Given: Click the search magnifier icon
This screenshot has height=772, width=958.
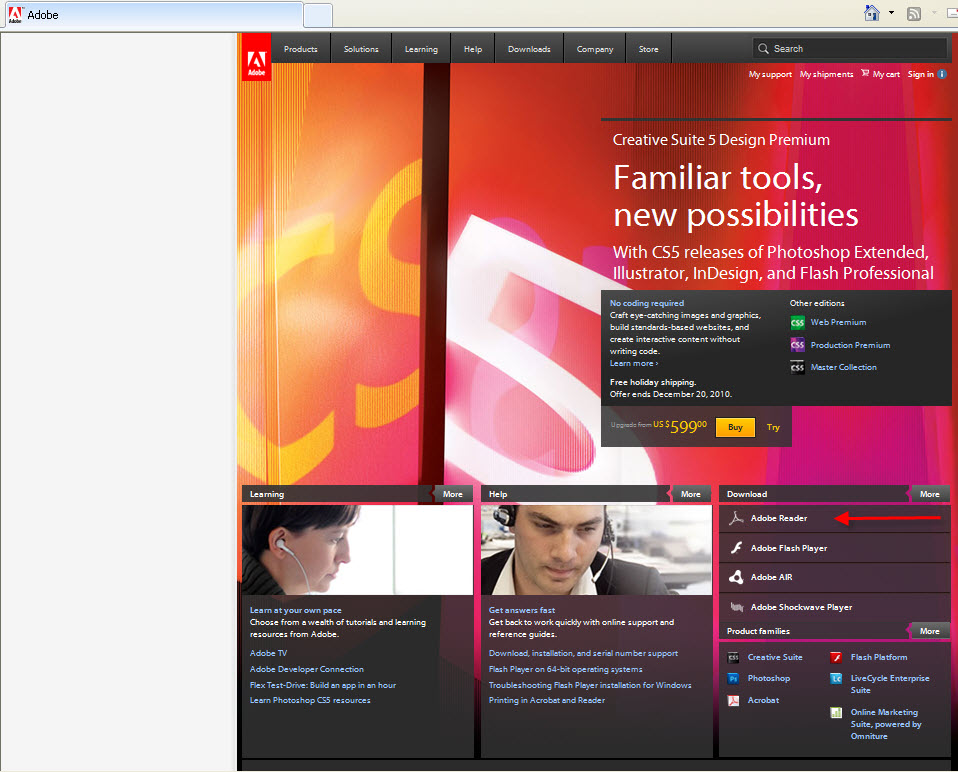Looking at the screenshot, I should point(763,49).
